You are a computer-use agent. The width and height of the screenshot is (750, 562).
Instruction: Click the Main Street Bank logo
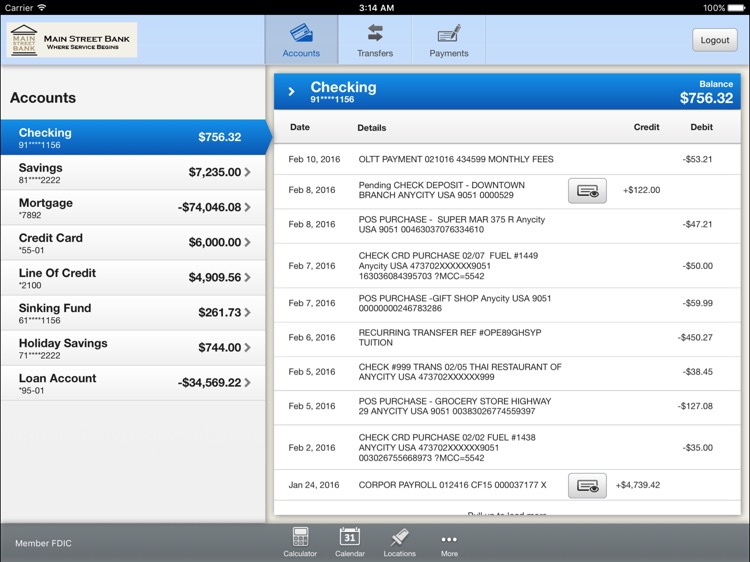72,40
